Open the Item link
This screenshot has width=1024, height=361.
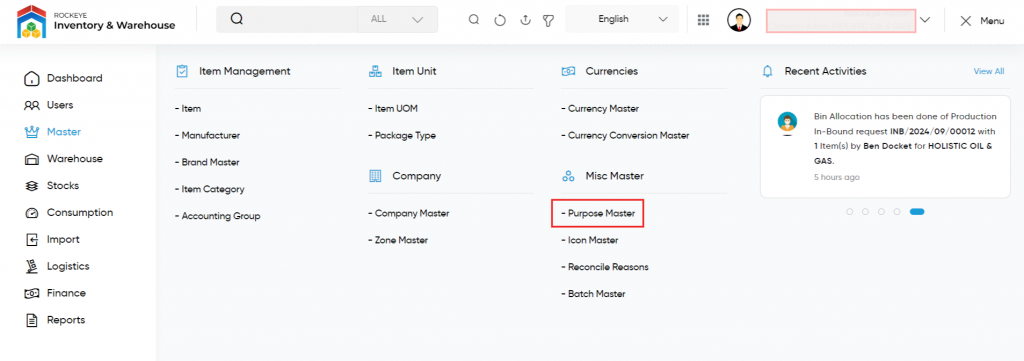tap(188, 109)
